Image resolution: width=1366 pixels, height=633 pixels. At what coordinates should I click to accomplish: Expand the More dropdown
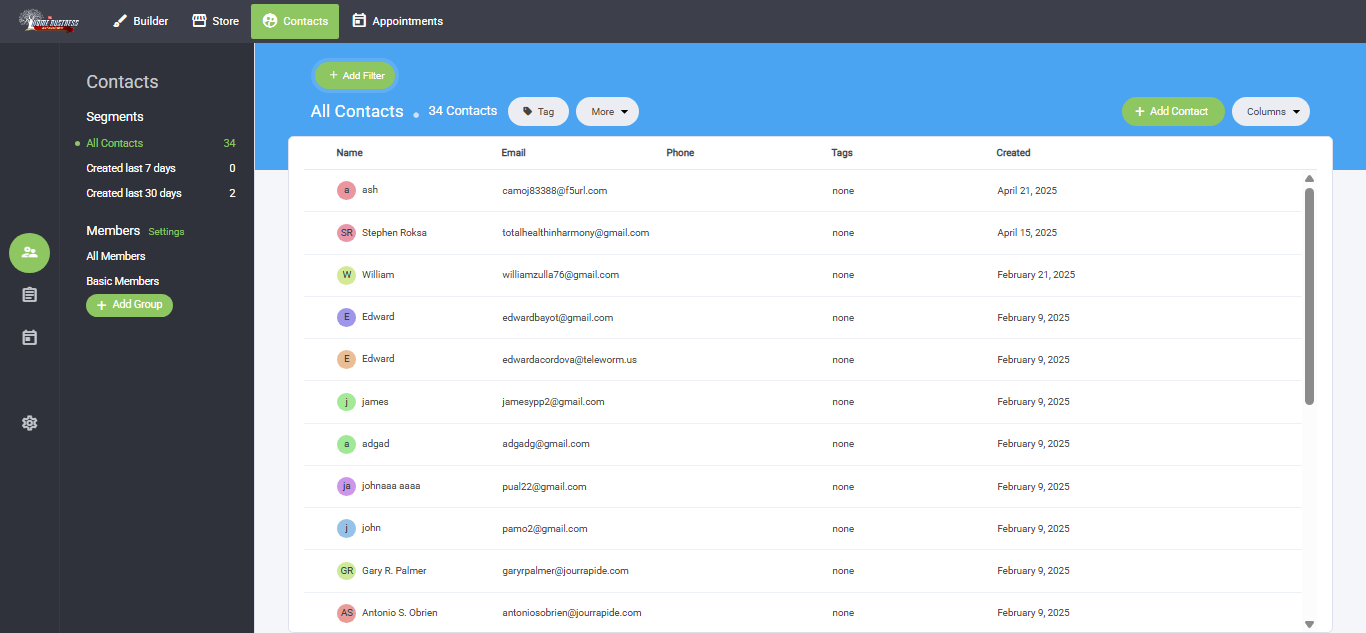[x=607, y=112]
